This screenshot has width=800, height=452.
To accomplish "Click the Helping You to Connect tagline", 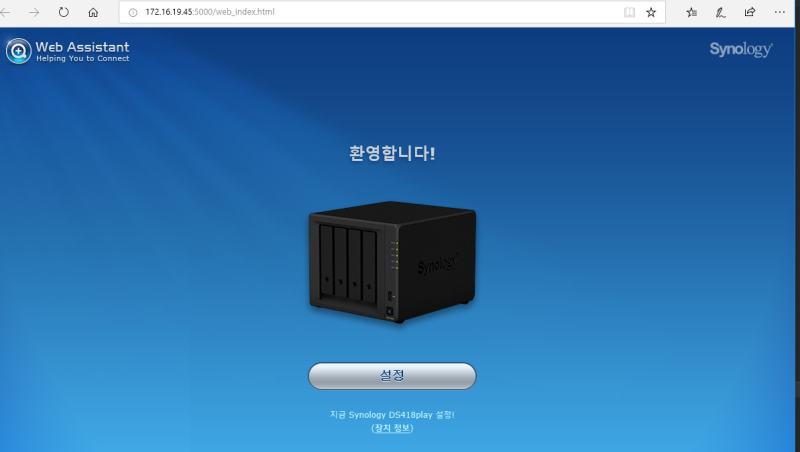I will coord(83,59).
